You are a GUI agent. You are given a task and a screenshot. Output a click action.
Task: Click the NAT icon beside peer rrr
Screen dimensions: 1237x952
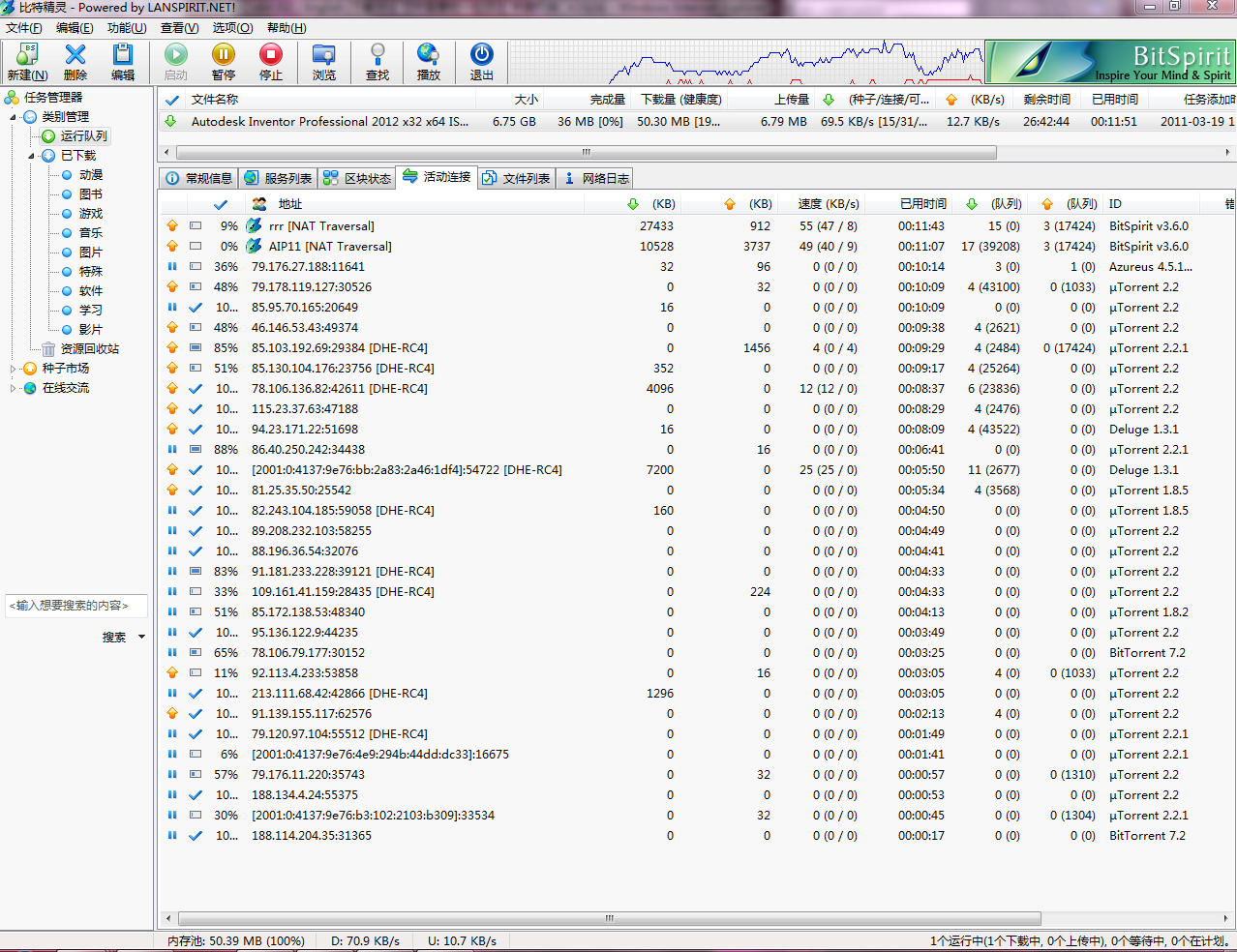(255, 225)
